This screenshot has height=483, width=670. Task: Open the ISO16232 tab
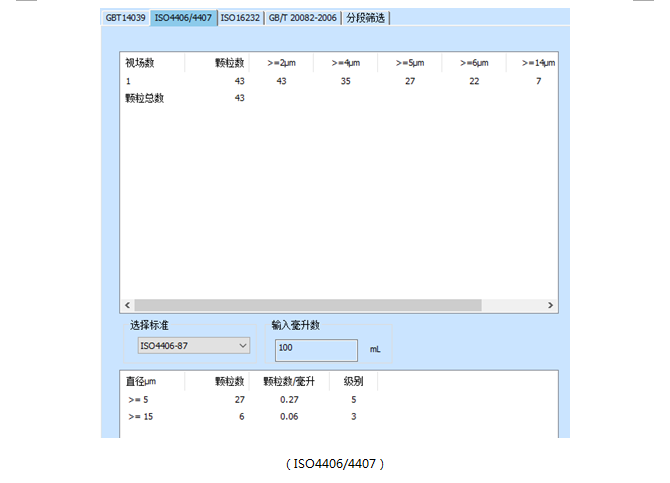[x=240, y=18]
